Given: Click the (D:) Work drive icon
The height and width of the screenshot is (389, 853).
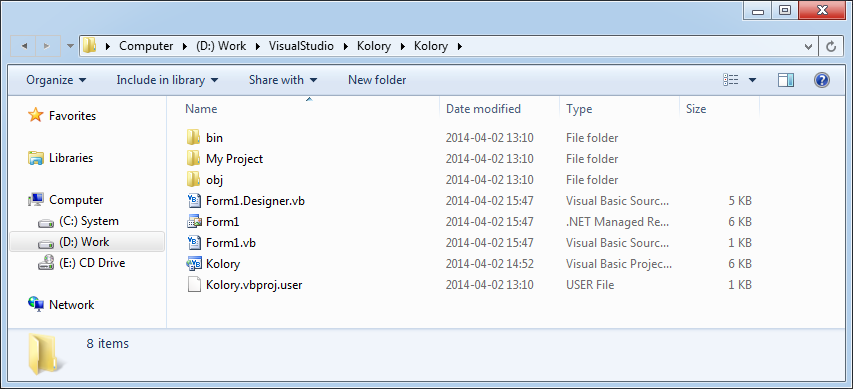Looking at the screenshot, I should (46, 243).
